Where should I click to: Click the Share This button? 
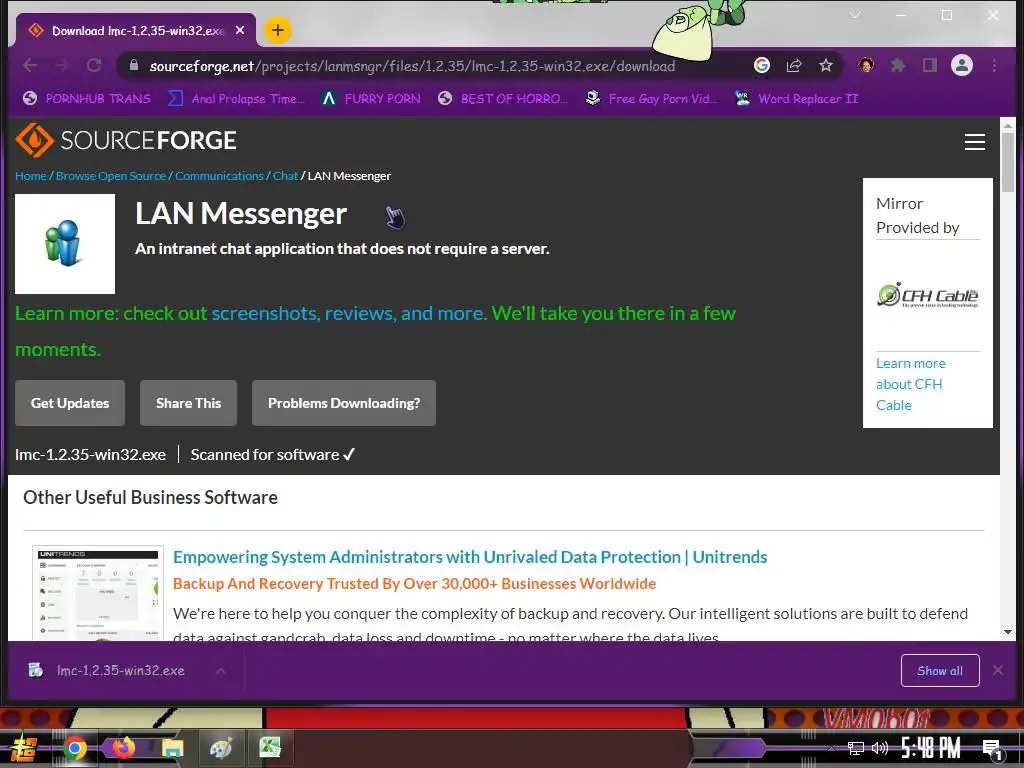point(188,403)
